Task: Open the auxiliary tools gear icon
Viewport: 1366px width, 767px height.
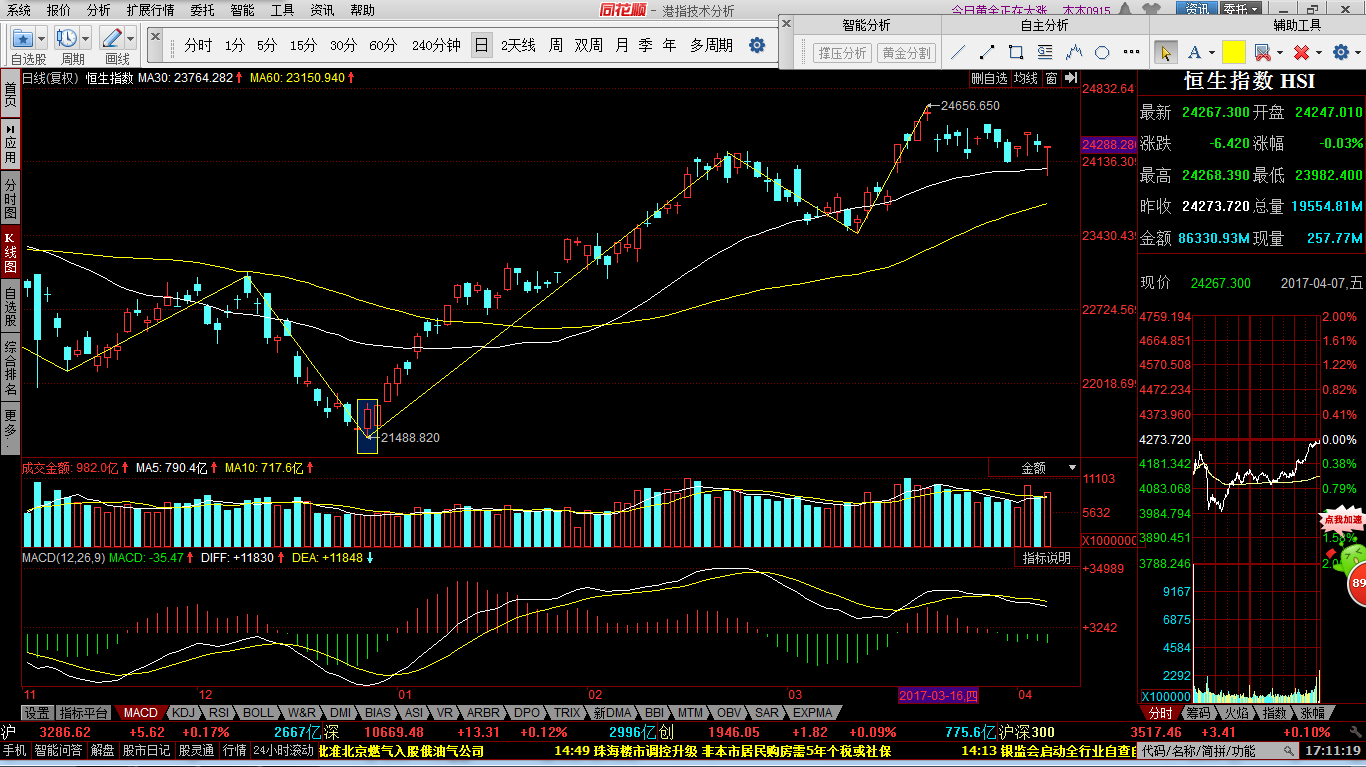Action: (1340, 52)
